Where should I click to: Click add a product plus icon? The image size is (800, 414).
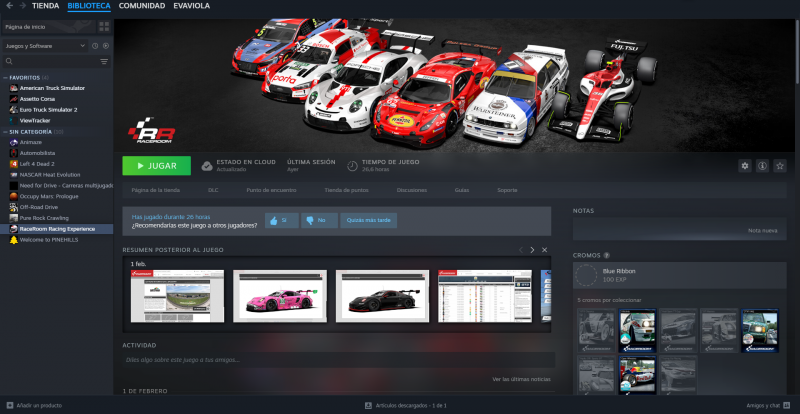click(10, 405)
